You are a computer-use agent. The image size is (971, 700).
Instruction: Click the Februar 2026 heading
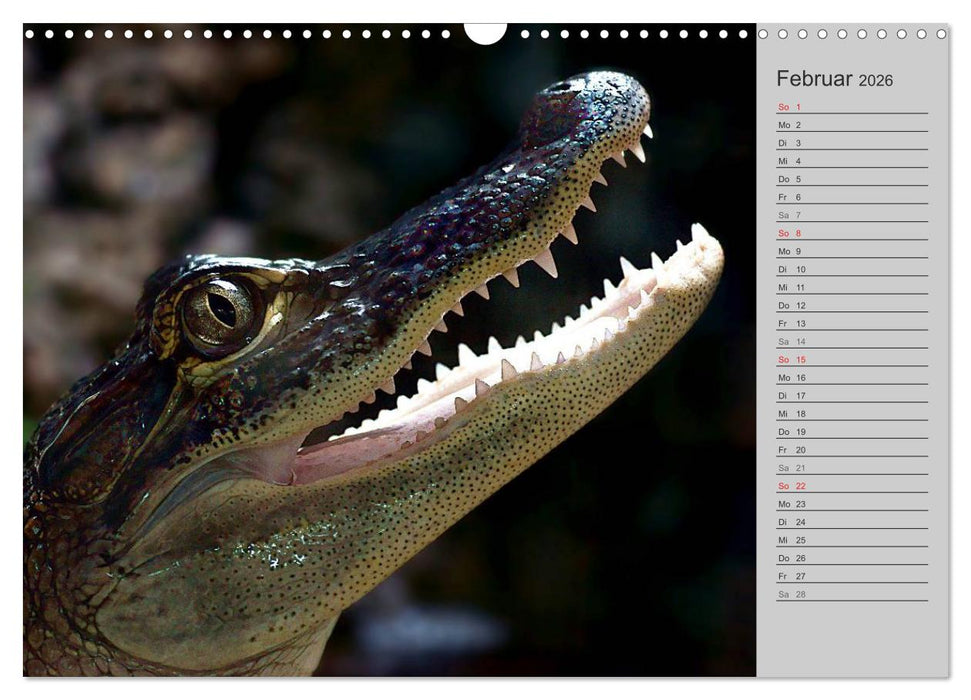pyautogui.click(x=834, y=80)
